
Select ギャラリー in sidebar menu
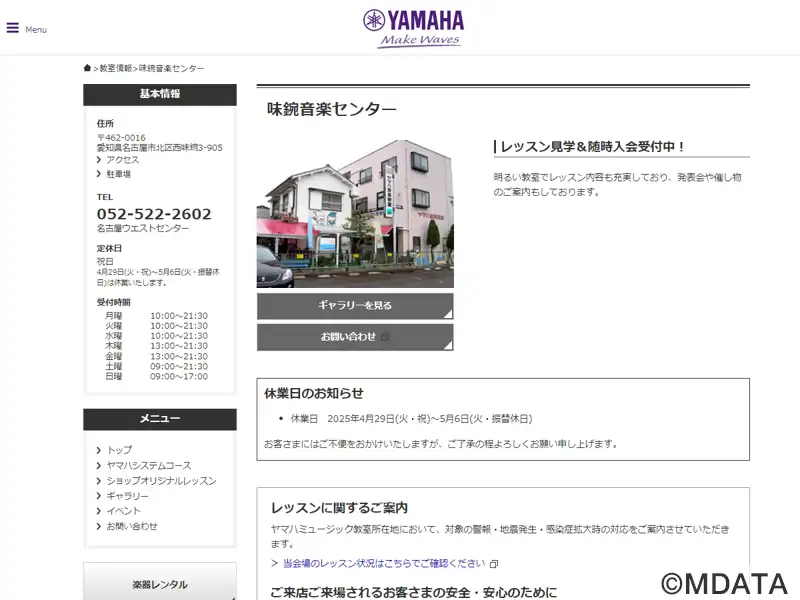(x=128, y=496)
